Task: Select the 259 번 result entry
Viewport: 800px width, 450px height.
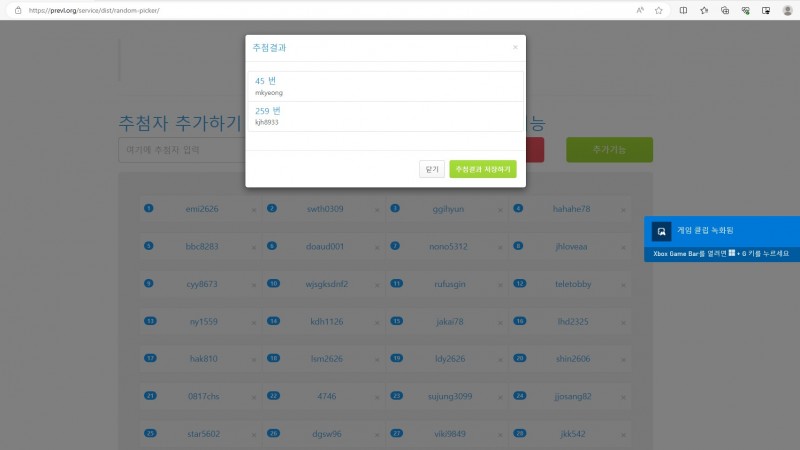Action: point(385,115)
